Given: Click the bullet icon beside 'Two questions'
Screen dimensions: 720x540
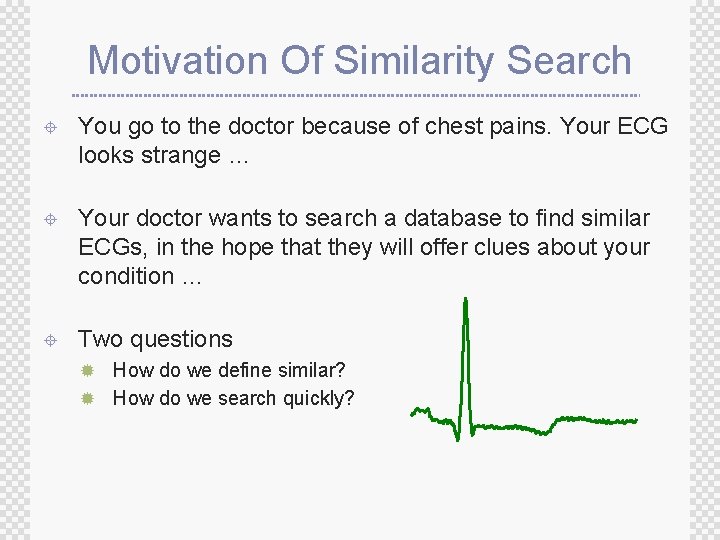Looking at the screenshot, I should (49, 341).
